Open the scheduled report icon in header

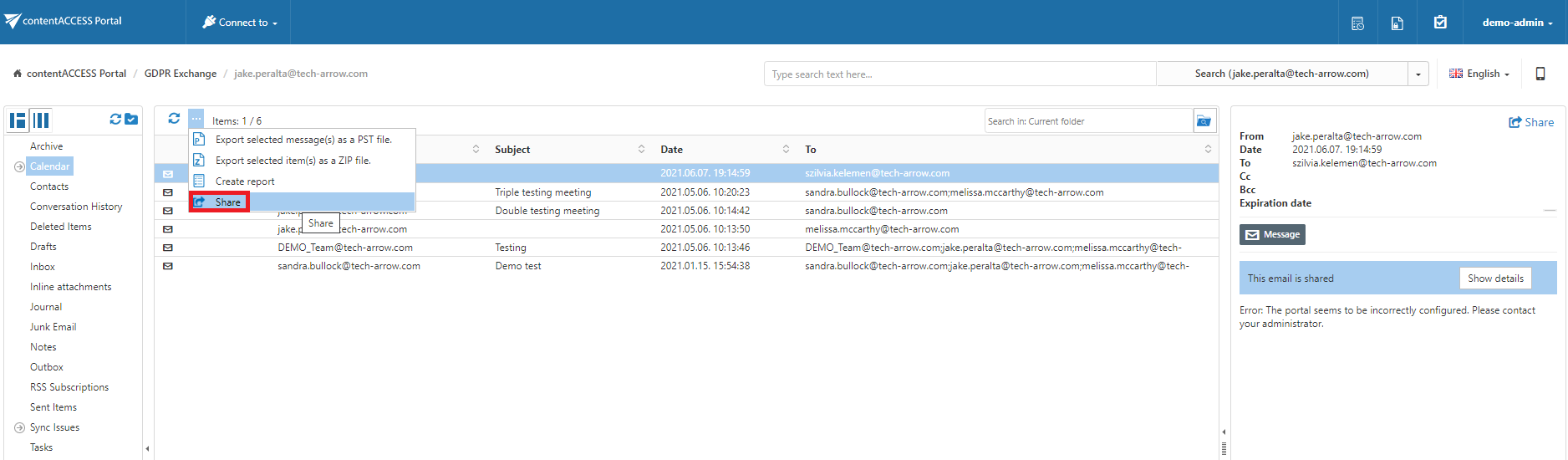(x=1357, y=23)
